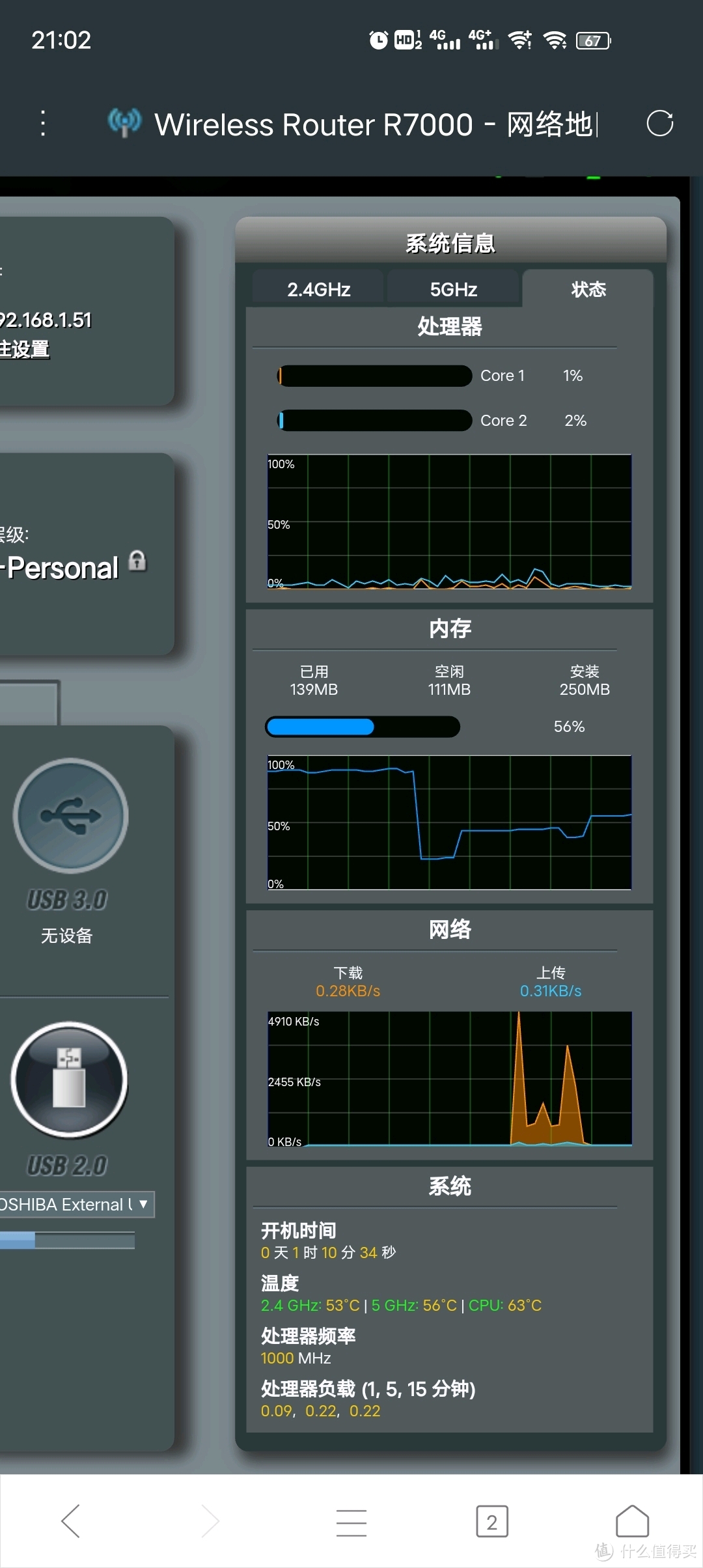703x1568 pixels.
Task: Expand the TOSHIBA External device dropdown
Action: pos(77,1204)
